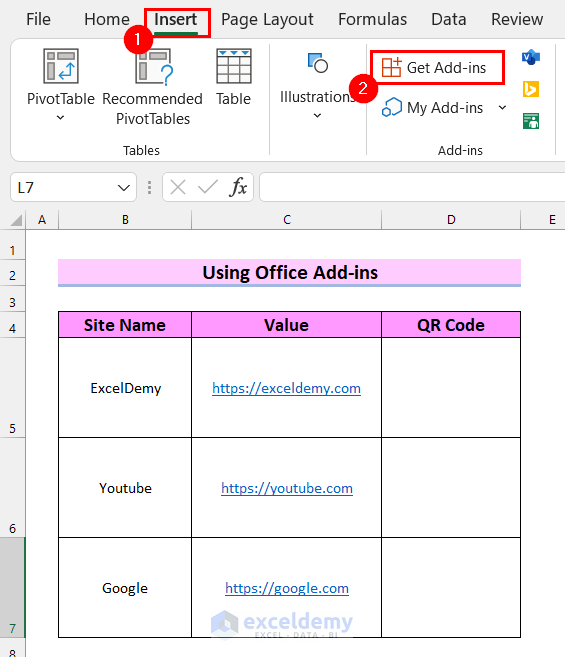This screenshot has width=565, height=657.
Task: Click the formula bar expand dots handle
Action: (x=150, y=187)
